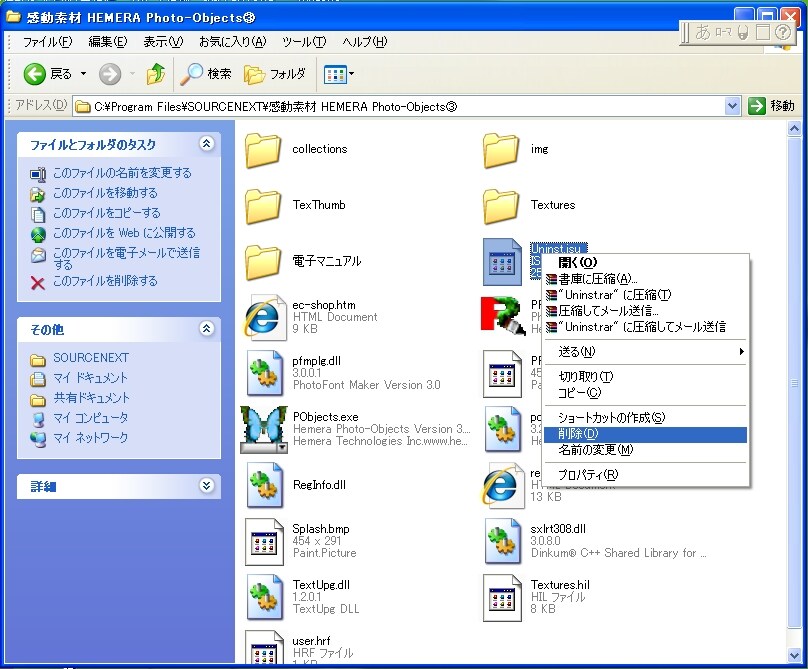Viewport: 808px width, 669px height.
Task: Expand the 詳細 panel
Action: pyautogui.click(x=207, y=486)
